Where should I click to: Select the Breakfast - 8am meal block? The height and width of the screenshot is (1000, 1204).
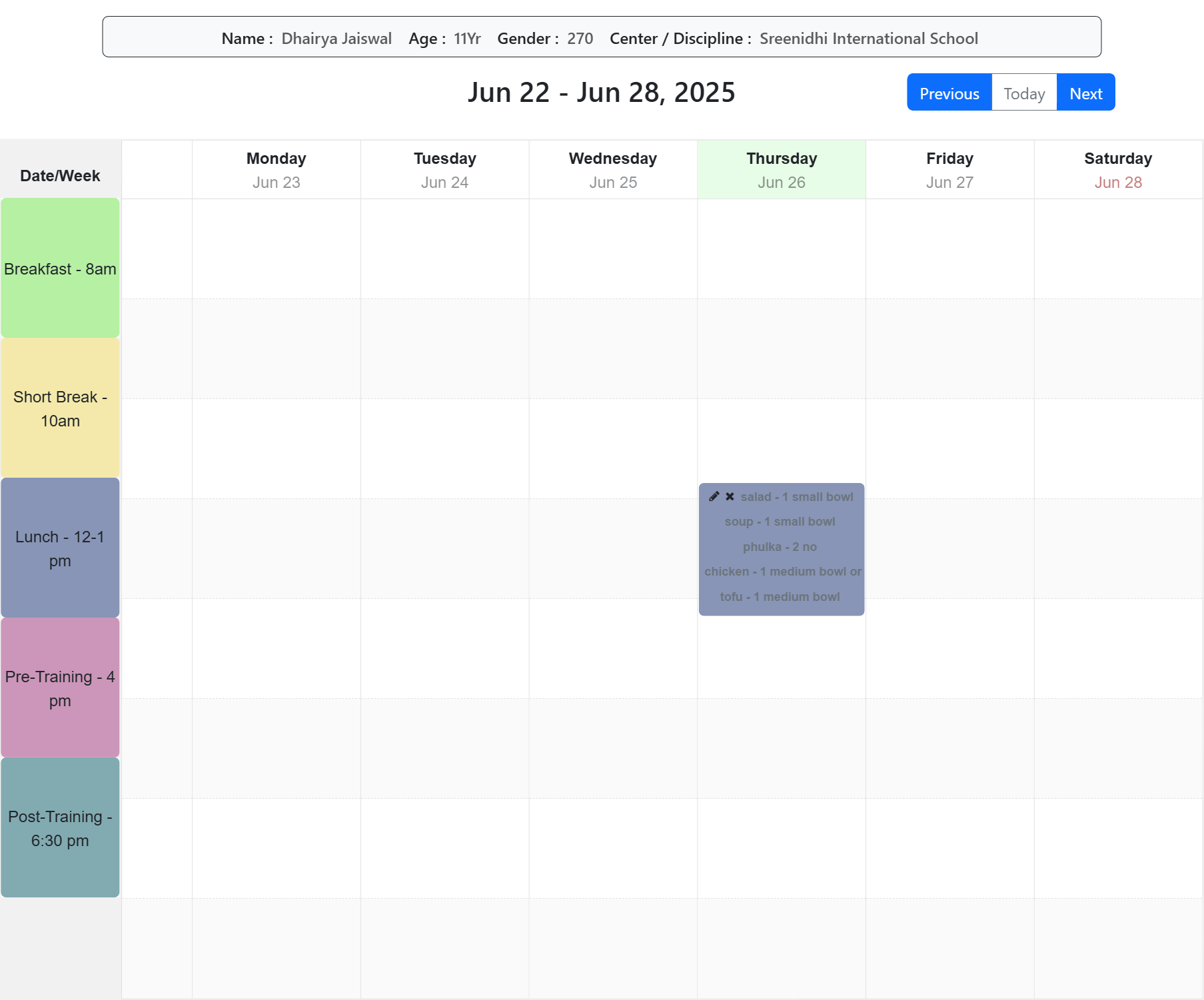pyautogui.click(x=60, y=268)
